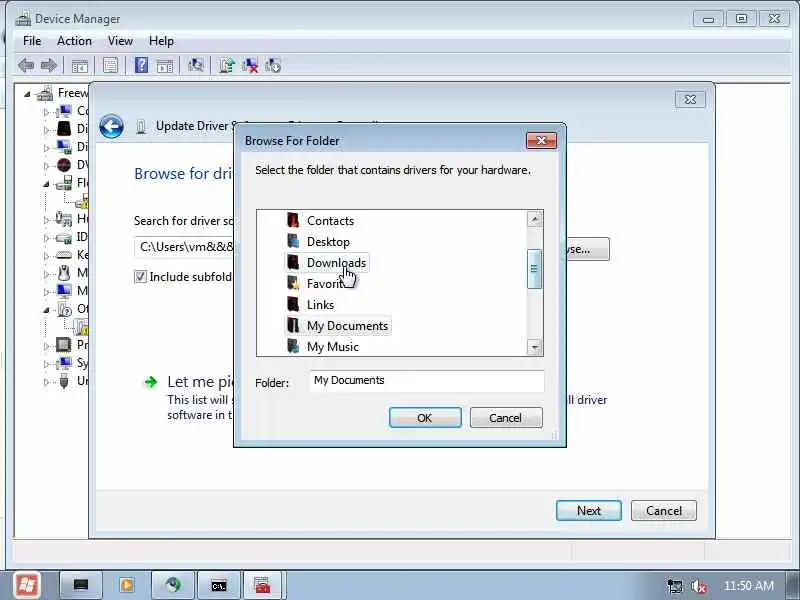Click the show/hide console tree toolbar icon
Screen dimensions: 800x600
[80, 65]
